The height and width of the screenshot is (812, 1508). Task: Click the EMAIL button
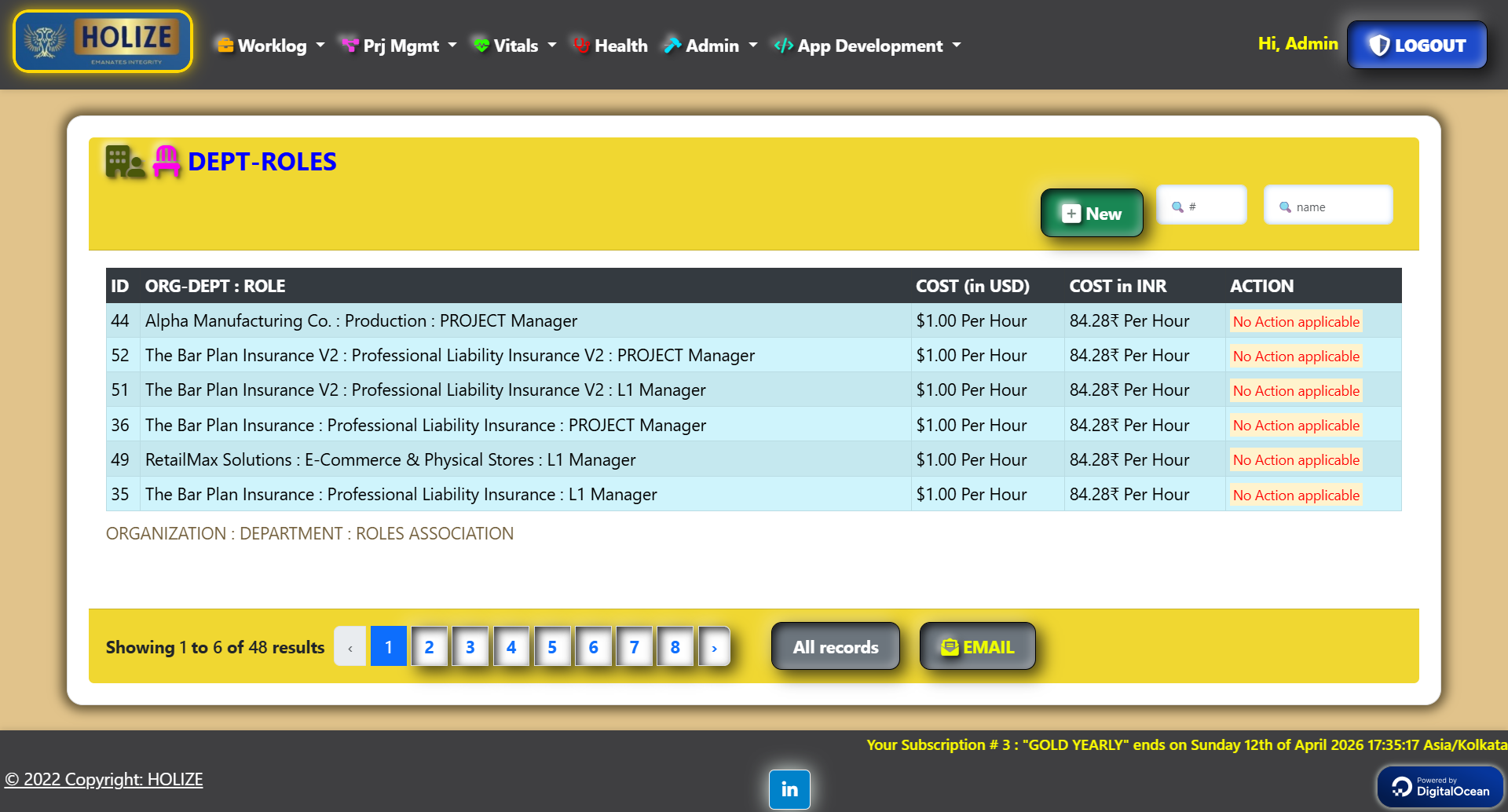point(978,646)
